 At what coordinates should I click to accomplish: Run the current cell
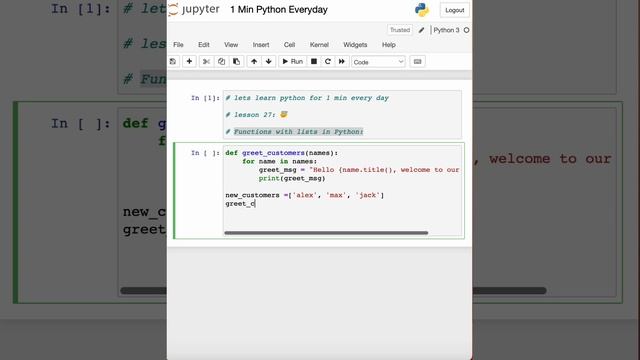tap(292, 62)
